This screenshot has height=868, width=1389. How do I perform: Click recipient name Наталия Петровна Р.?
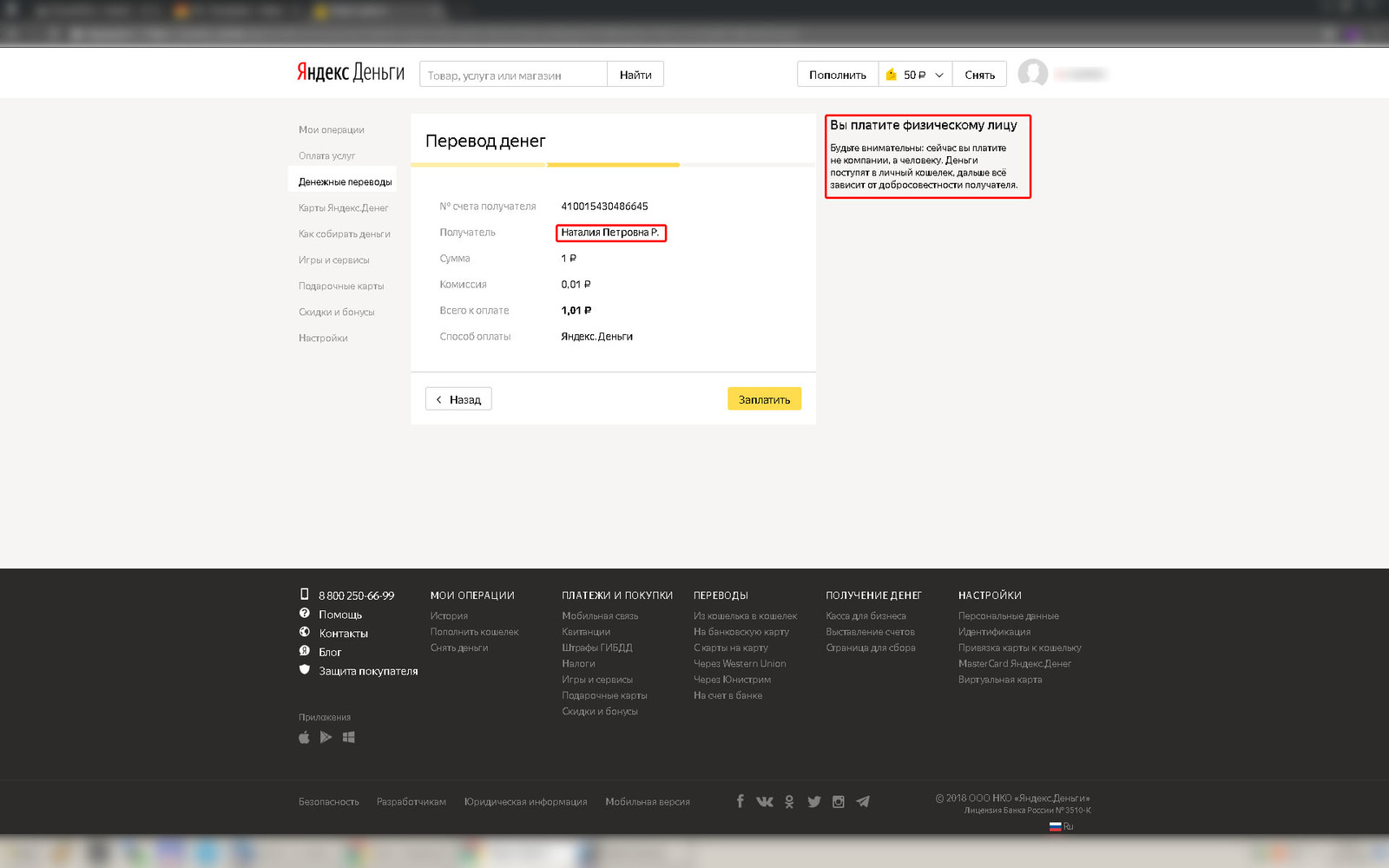click(610, 233)
